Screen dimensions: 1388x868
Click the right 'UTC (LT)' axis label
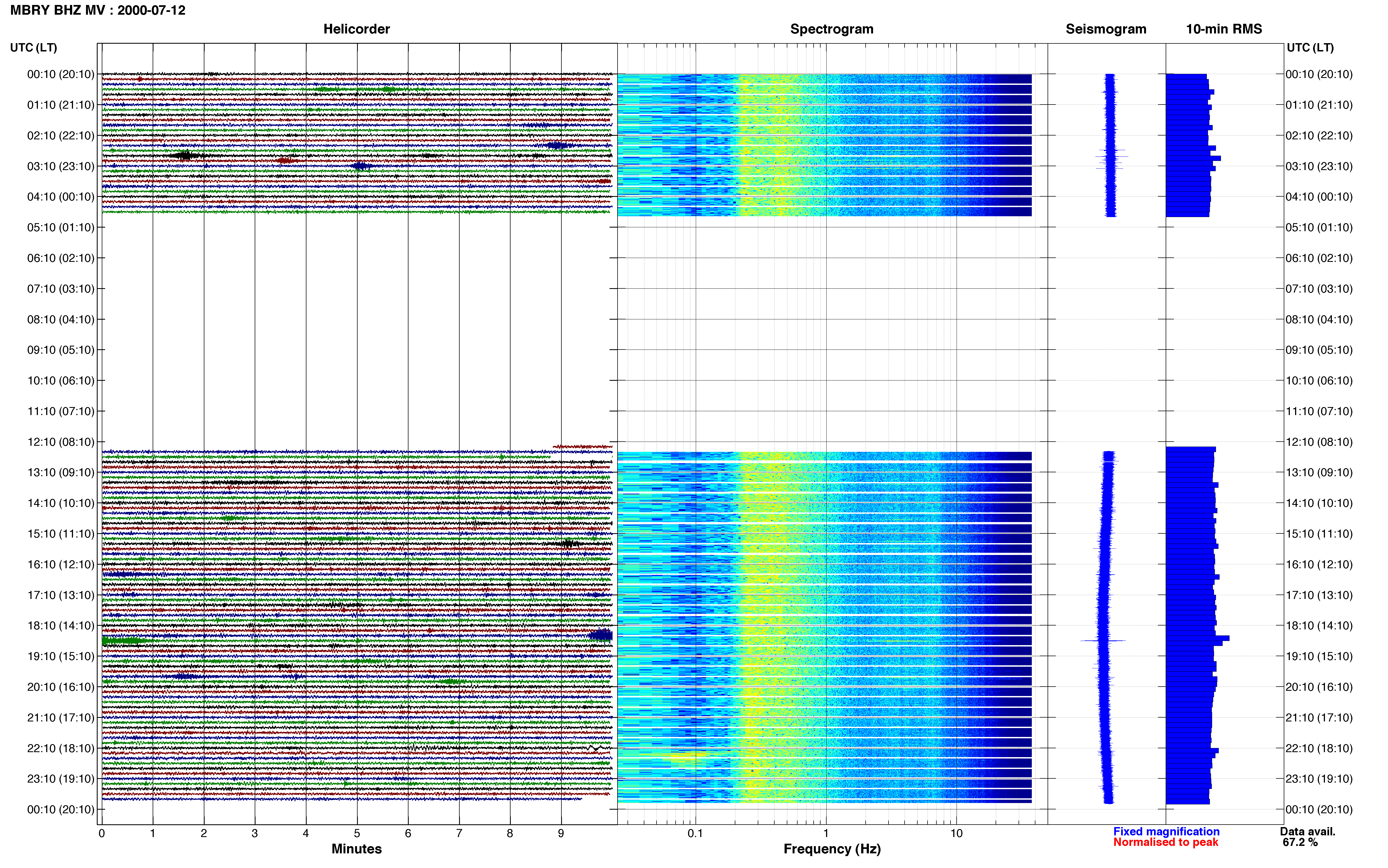[x=1310, y=48]
